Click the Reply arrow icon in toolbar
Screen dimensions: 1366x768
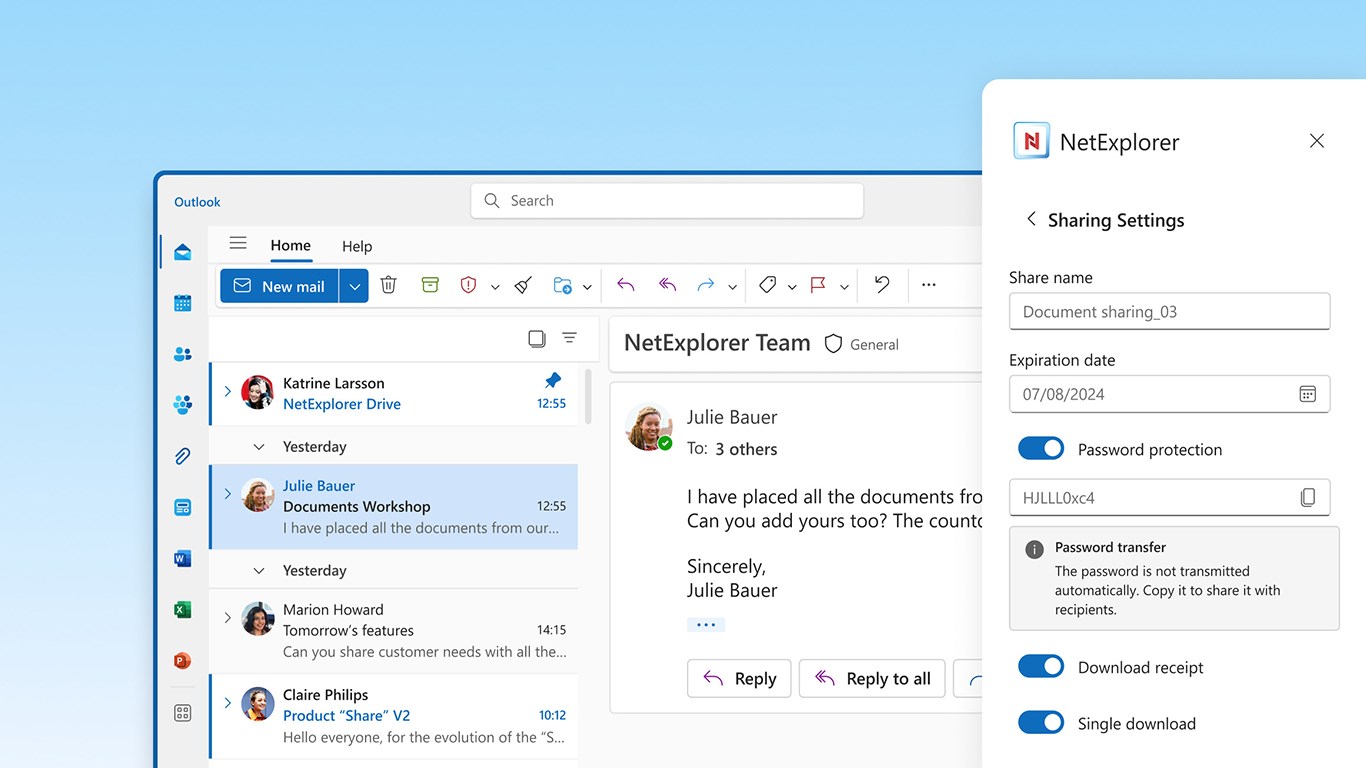click(x=626, y=285)
